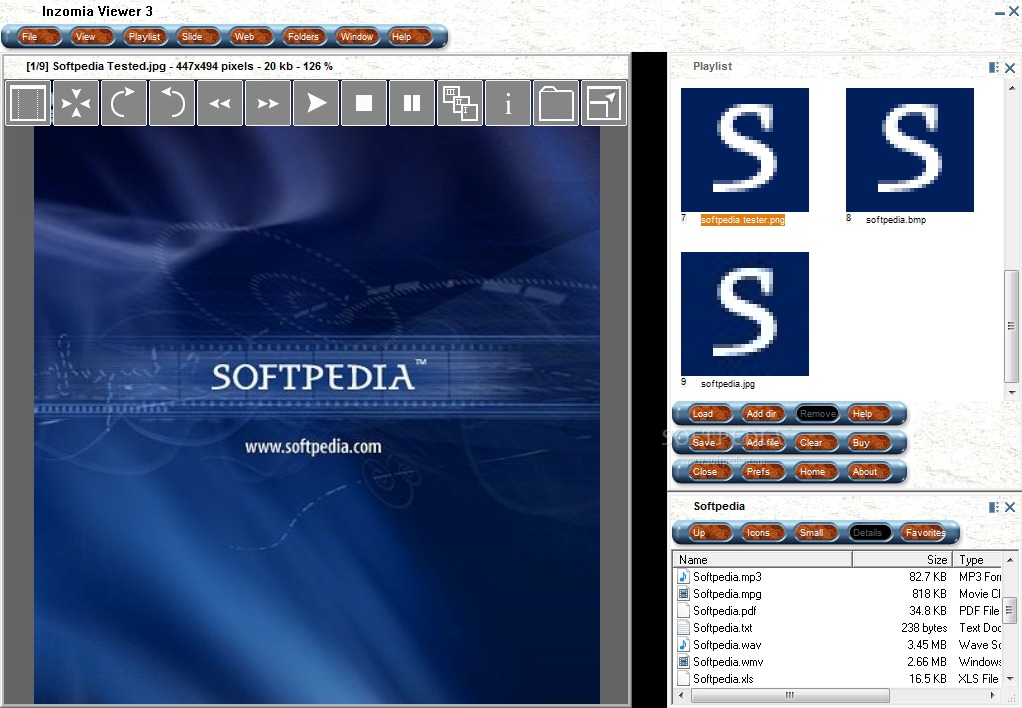Click the fit-to-center arrows icon
Screen dimensions: 1022x708
[x=76, y=103]
